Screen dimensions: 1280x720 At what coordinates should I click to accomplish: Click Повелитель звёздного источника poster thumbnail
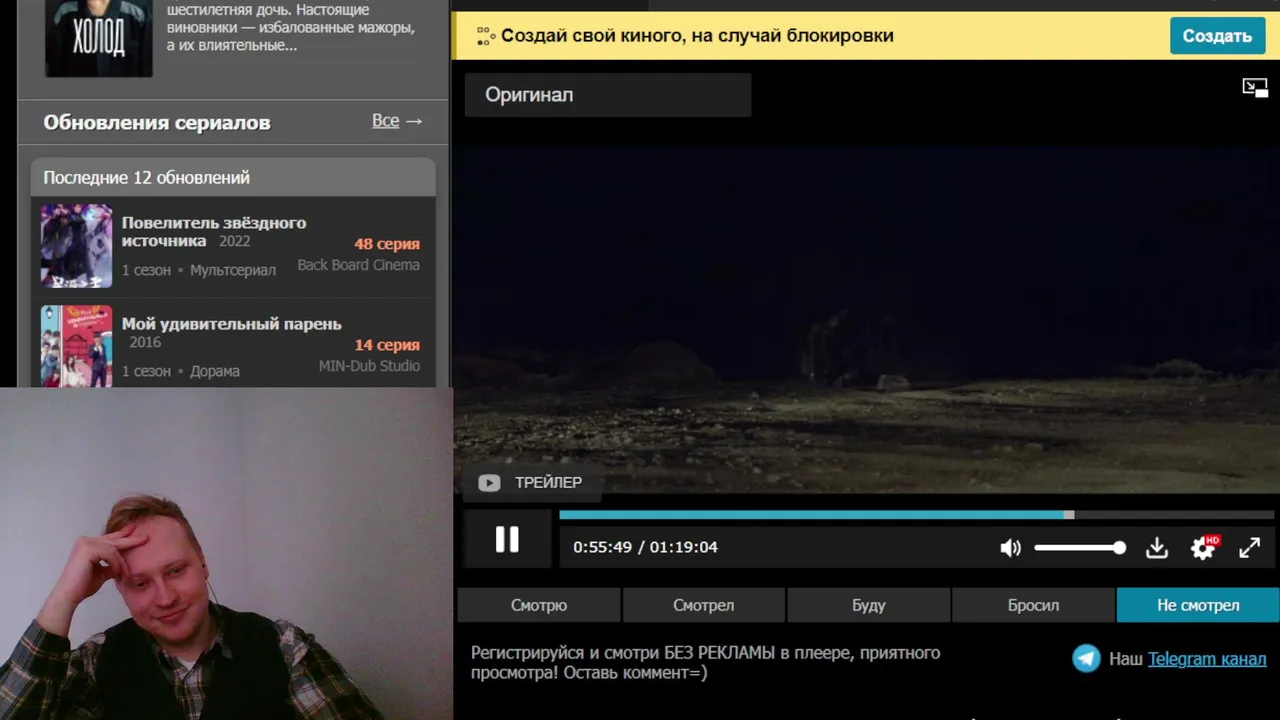click(x=77, y=246)
